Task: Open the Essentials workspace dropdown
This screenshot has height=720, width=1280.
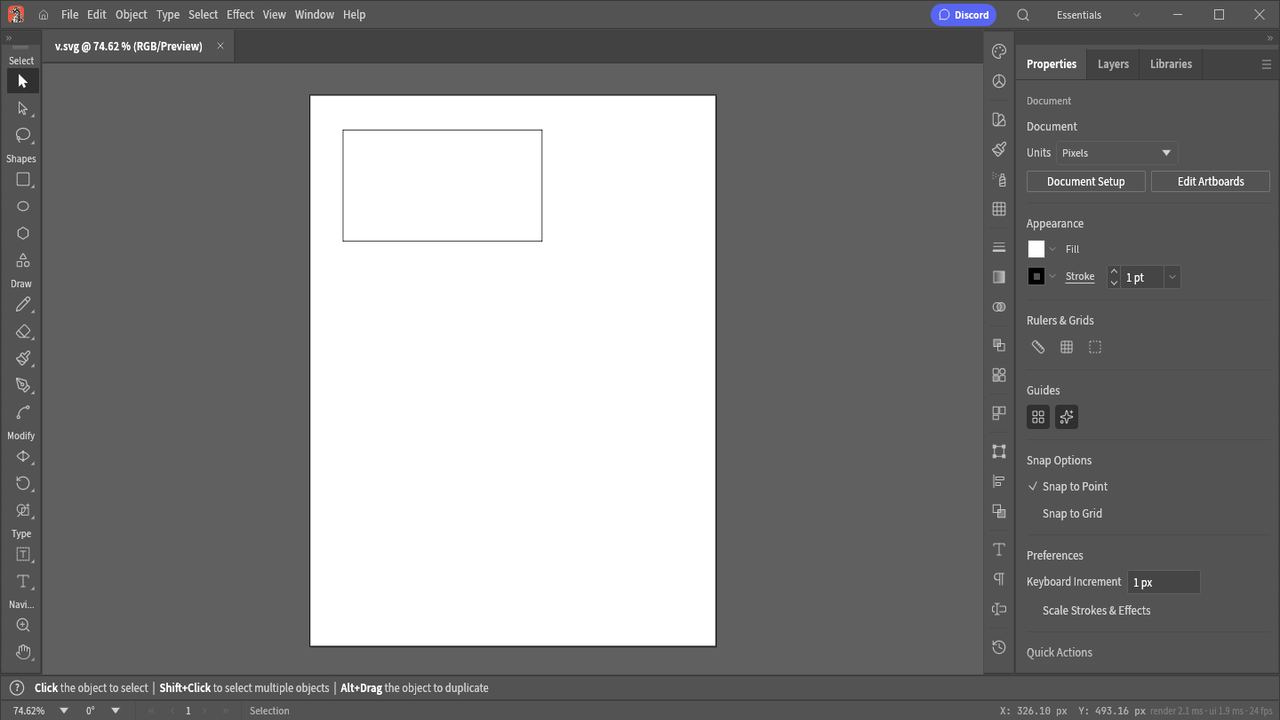Action: click(1098, 15)
